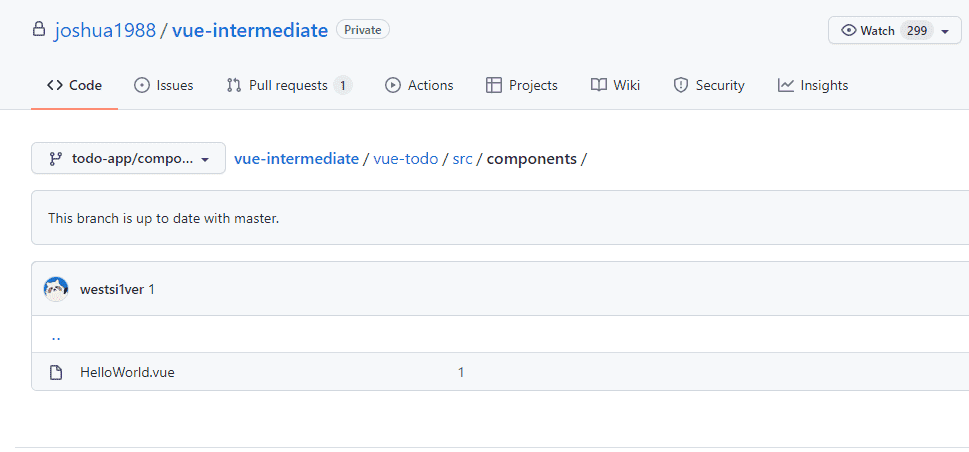Click the Code tab brackets icon

pos(54,85)
